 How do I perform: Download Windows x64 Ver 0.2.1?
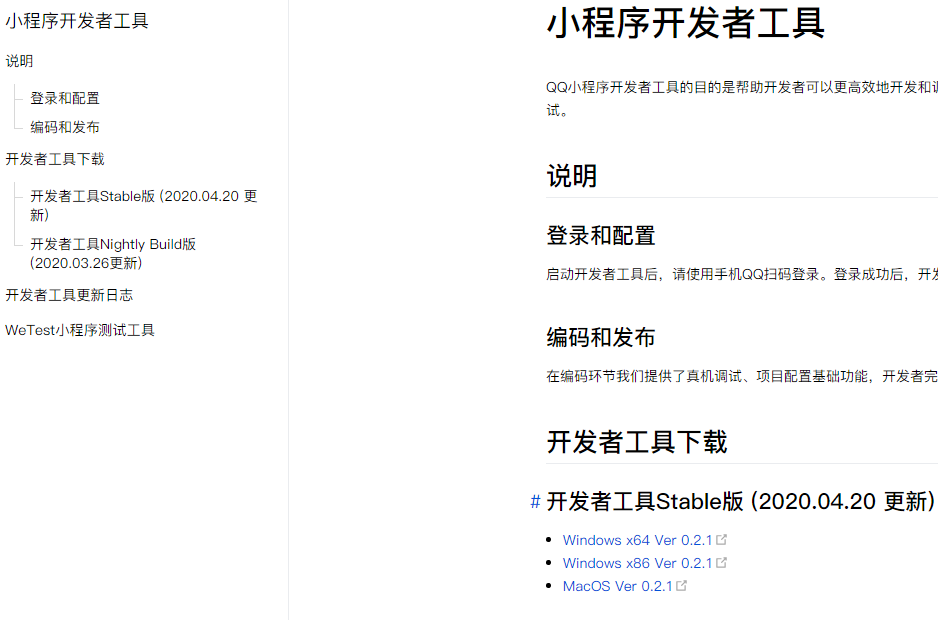(x=638, y=540)
